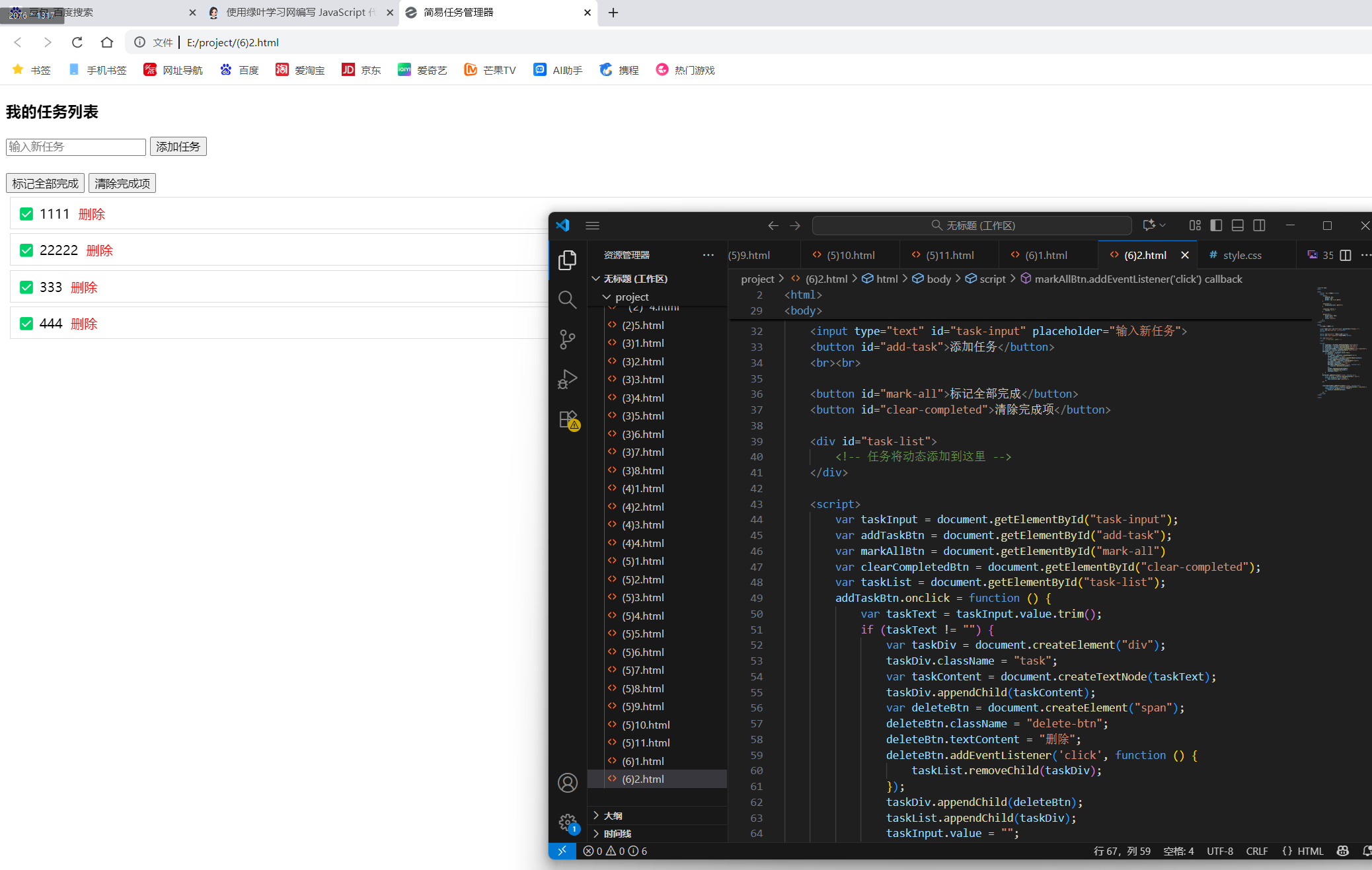The height and width of the screenshot is (870, 1372).
Task: Toggle primary side bar layout icon
Action: click(1216, 225)
